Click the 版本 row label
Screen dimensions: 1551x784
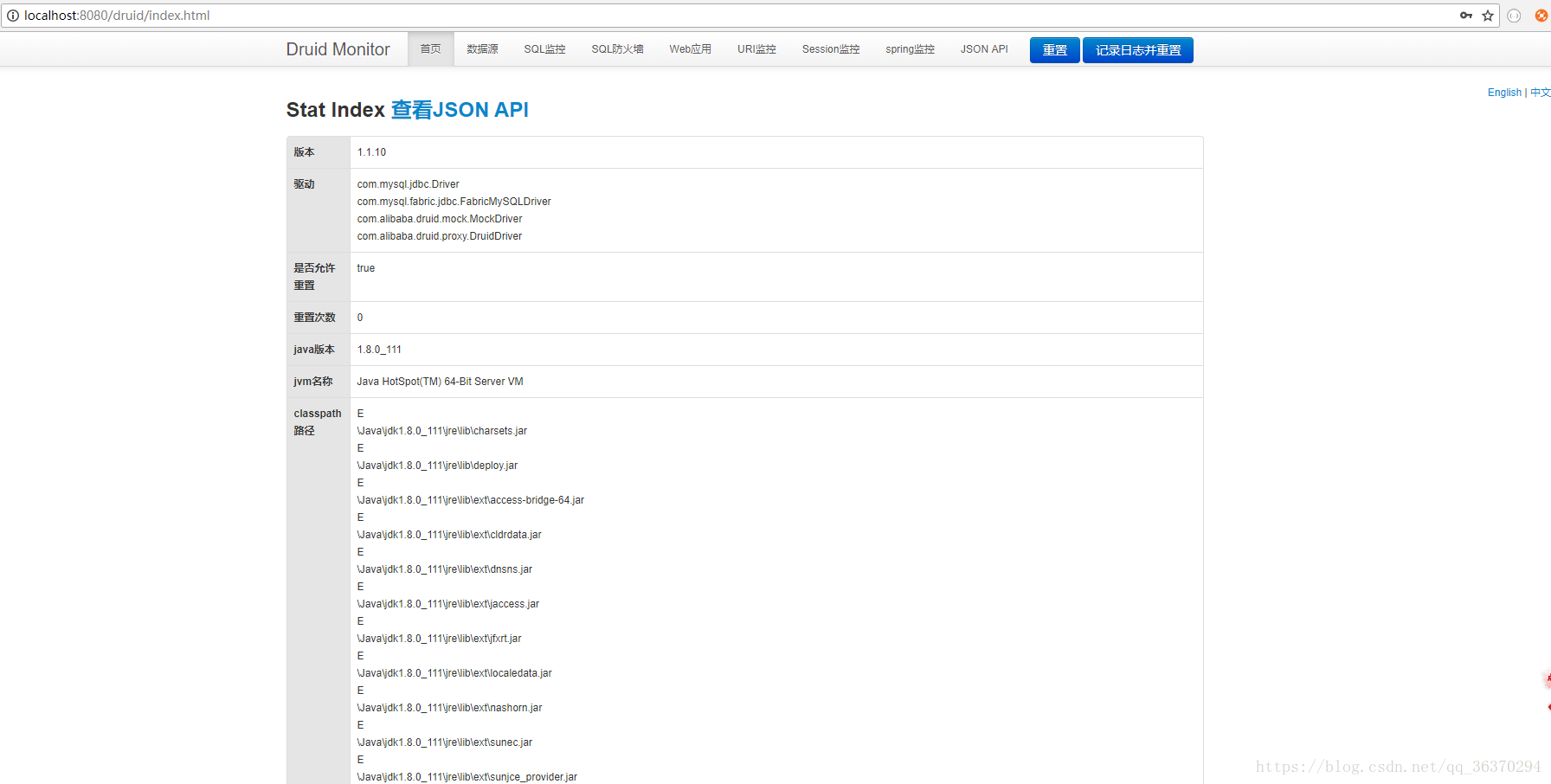coord(304,152)
